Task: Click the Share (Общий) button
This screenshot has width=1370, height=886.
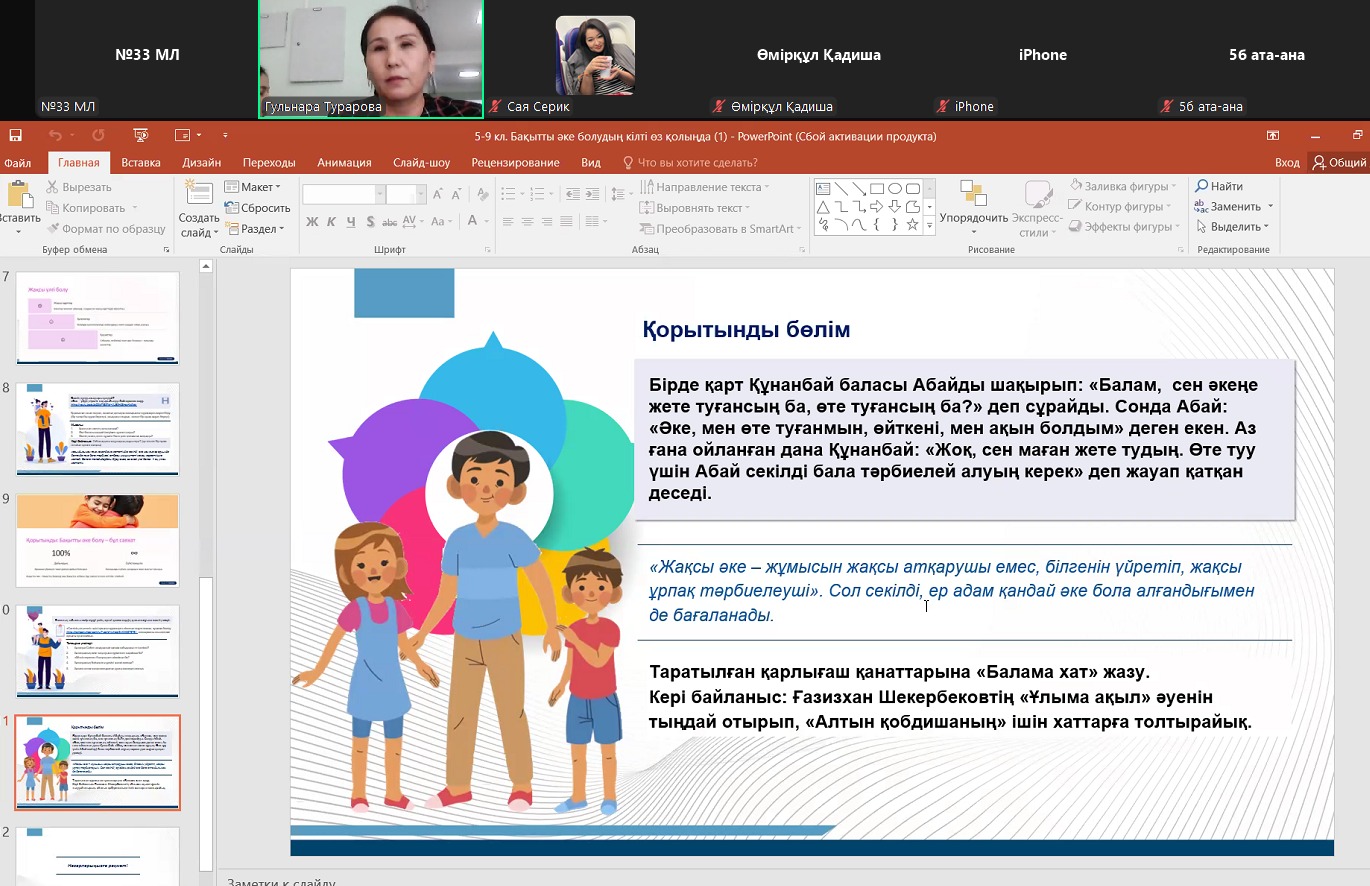Action: point(1339,163)
